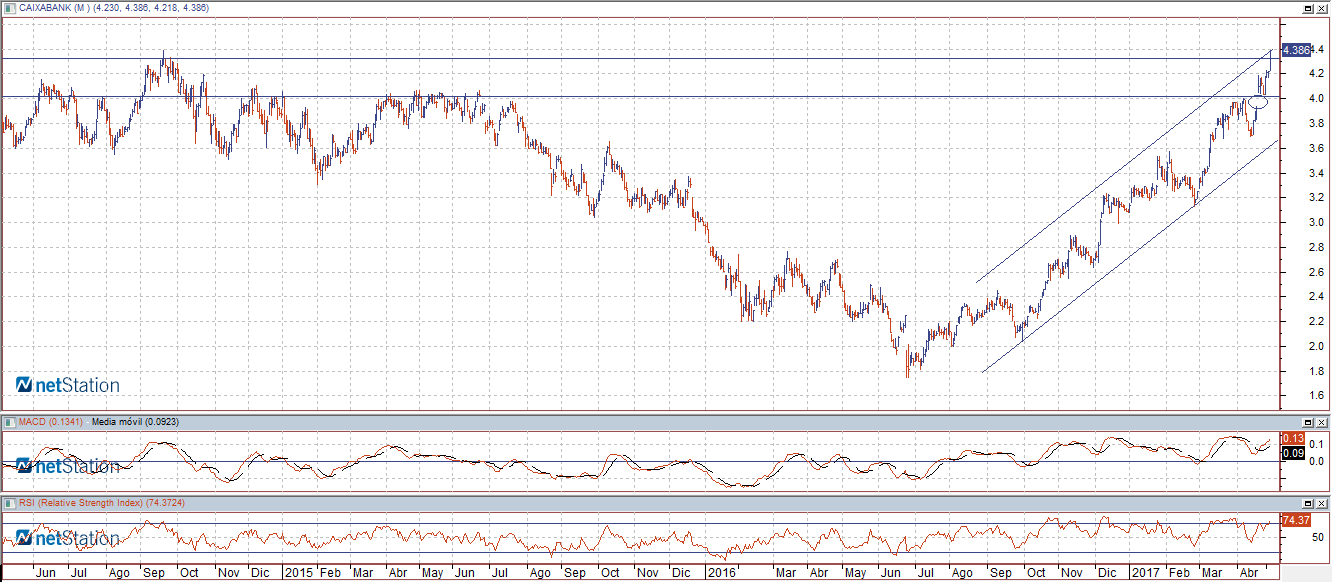Click the 74.37 RSI value tag
Screen dimensions: 1332x582
pyautogui.click(x=1295, y=521)
